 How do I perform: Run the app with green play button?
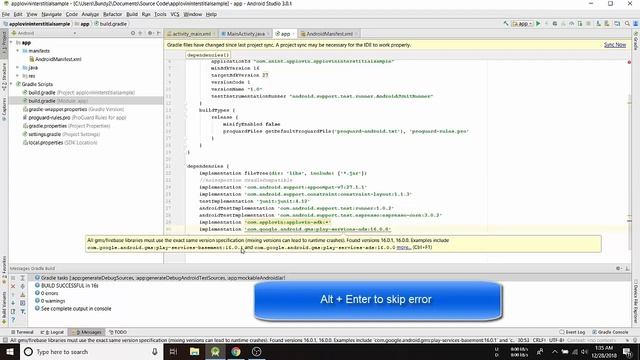point(538,24)
